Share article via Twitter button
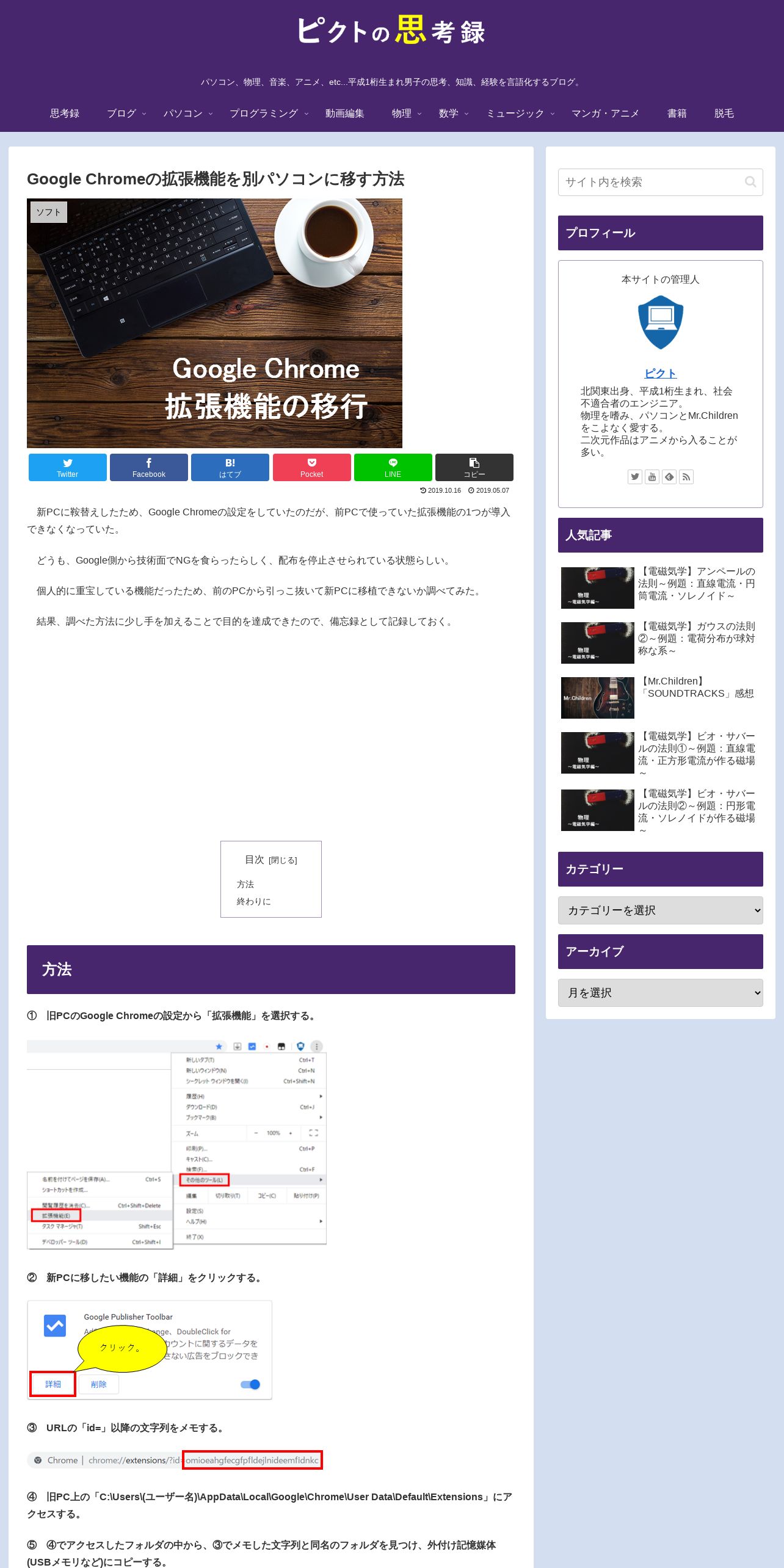The width and height of the screenshot is (784, 1568). click(68, 467)
